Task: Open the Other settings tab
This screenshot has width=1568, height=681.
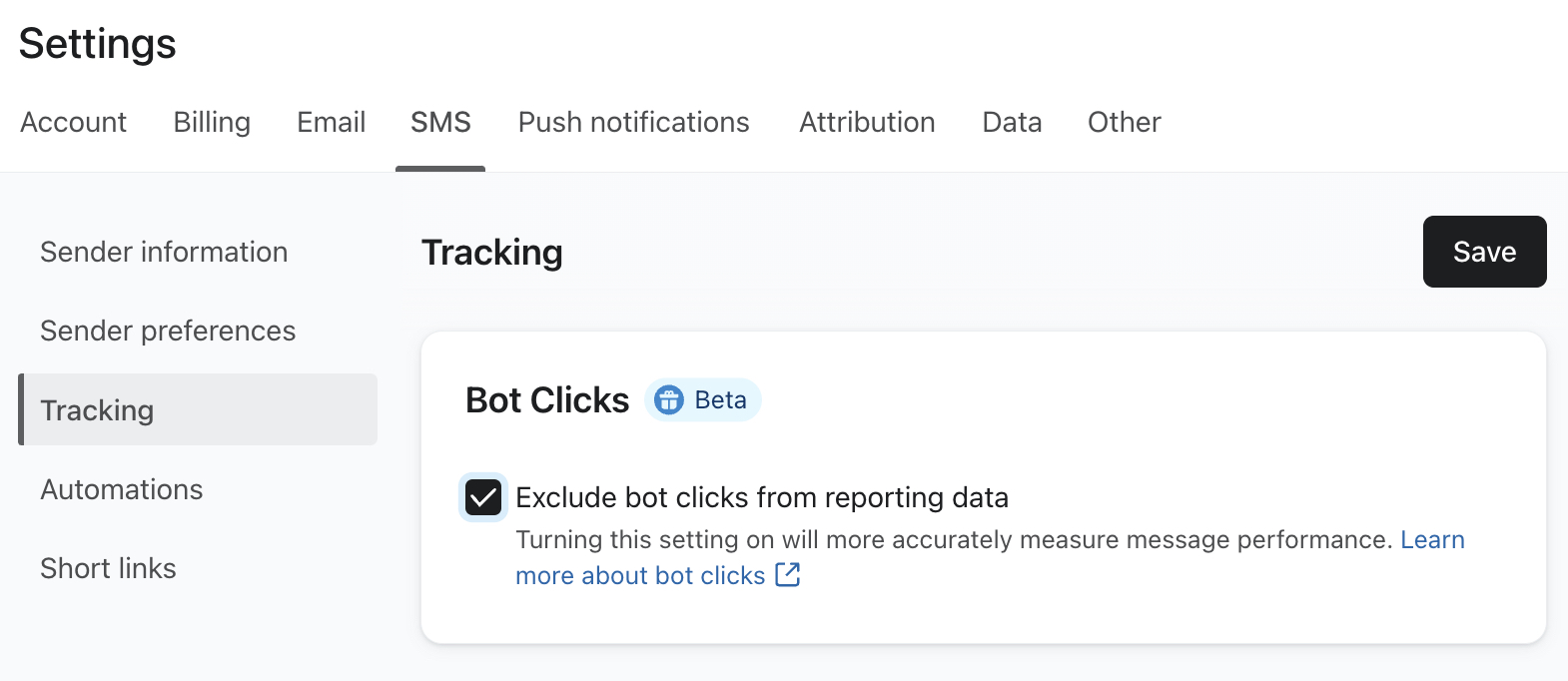Action: (1124, 122)
